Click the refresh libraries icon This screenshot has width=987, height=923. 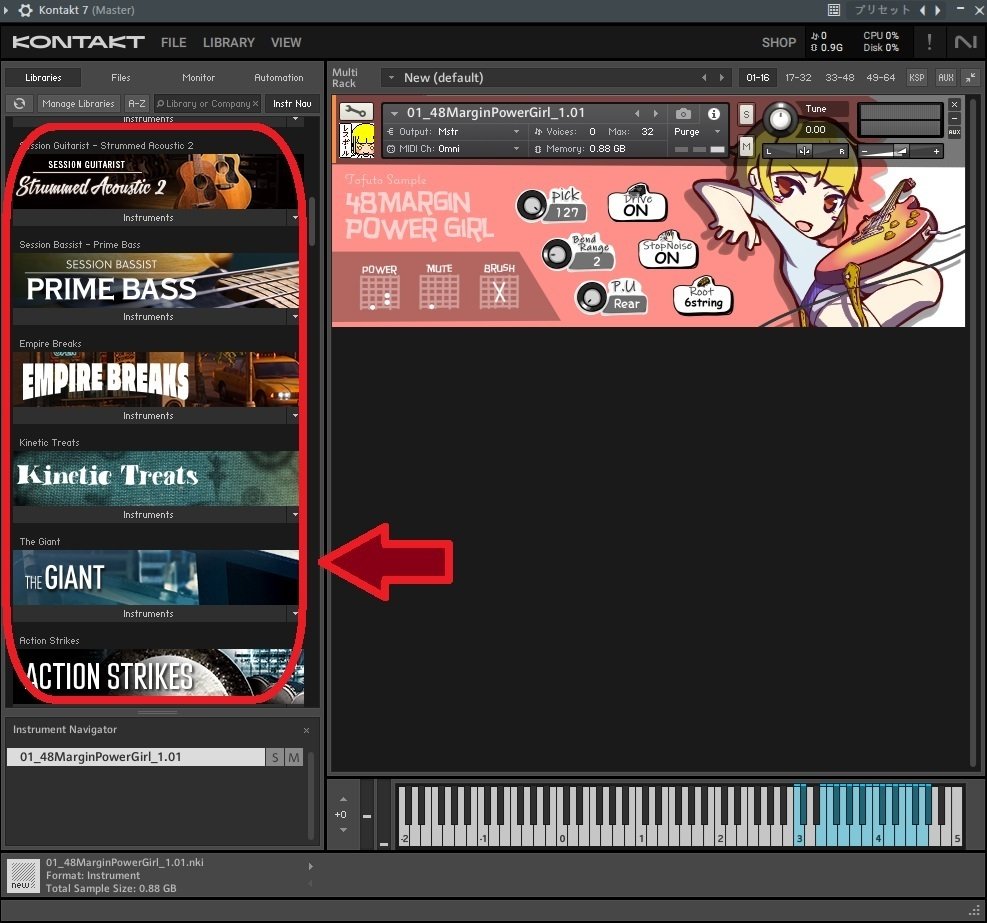tap(20, 103)
